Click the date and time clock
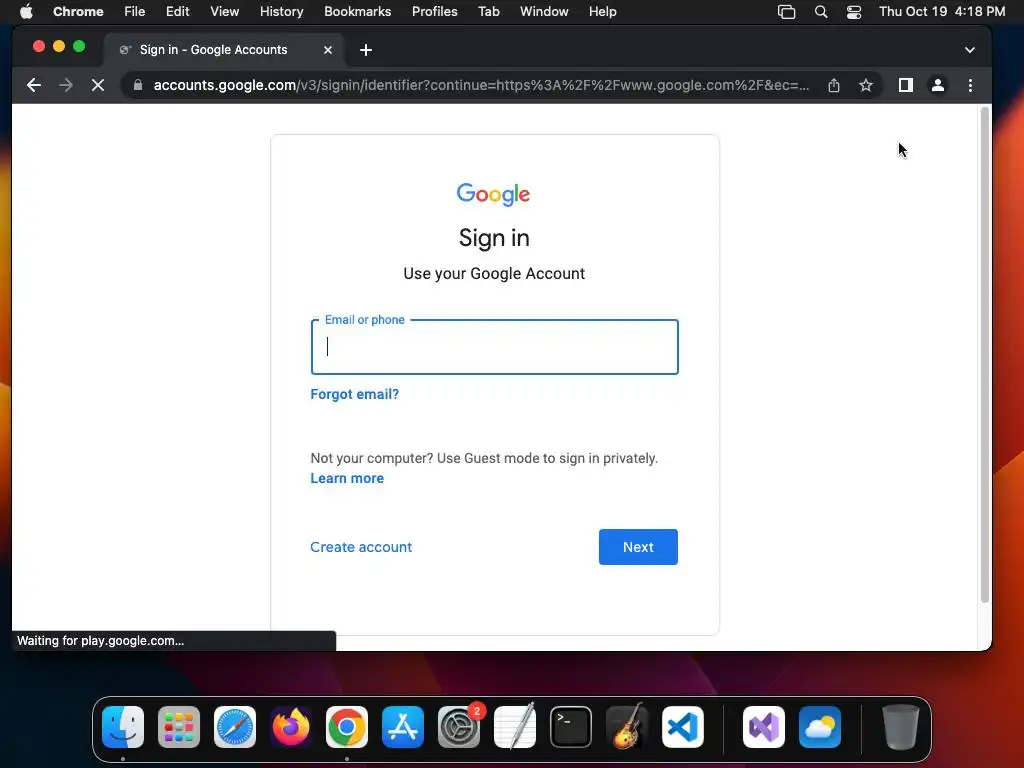Image resolution: width=1024 pixels, height=768 pixels. click(x=942, y=11)
